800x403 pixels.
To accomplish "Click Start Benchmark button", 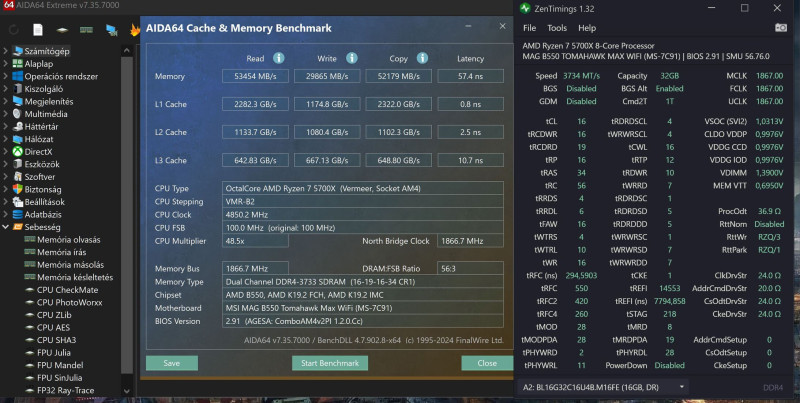I will (x=330, y=363).
